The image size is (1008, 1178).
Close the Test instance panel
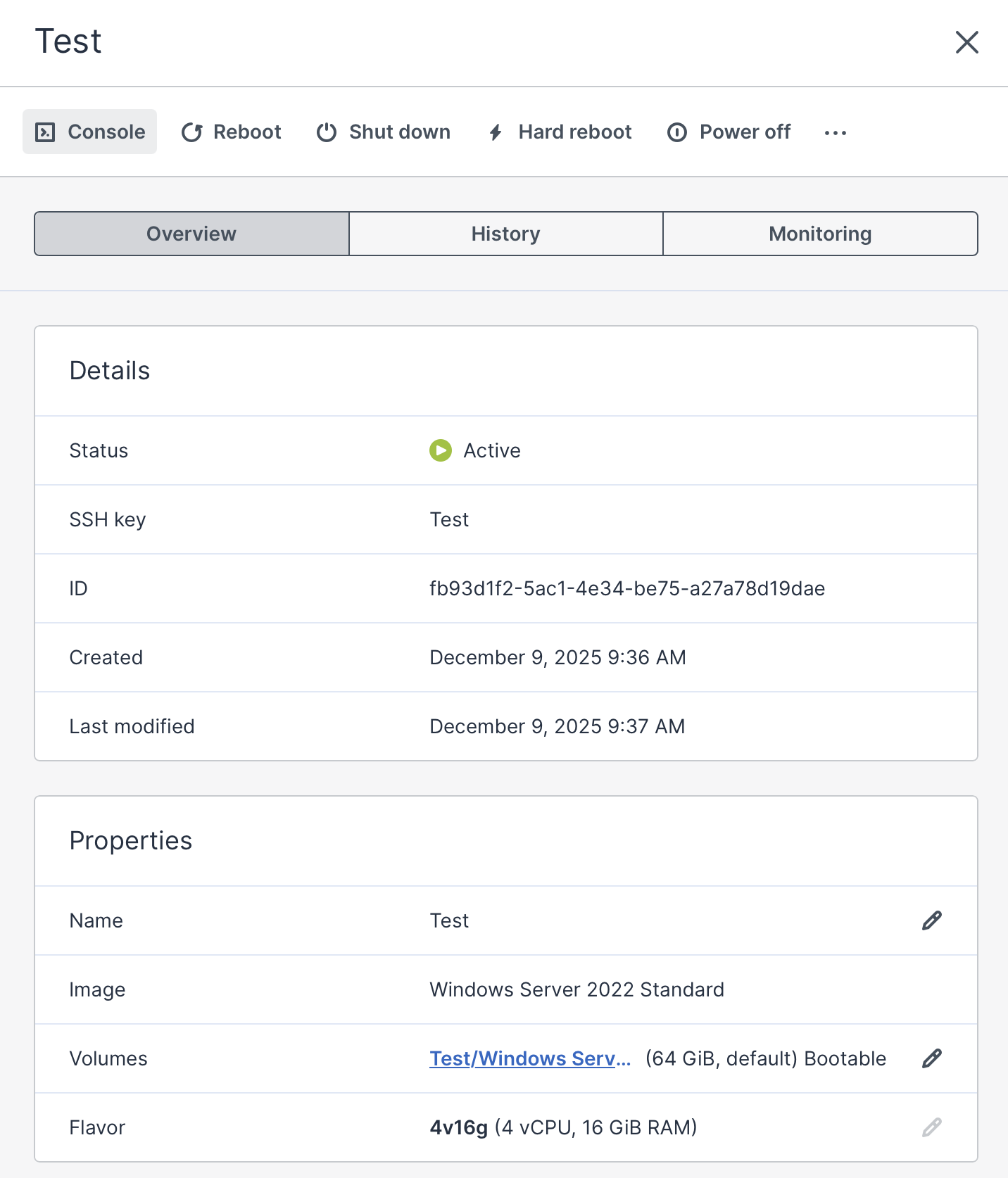pos(966,42)
